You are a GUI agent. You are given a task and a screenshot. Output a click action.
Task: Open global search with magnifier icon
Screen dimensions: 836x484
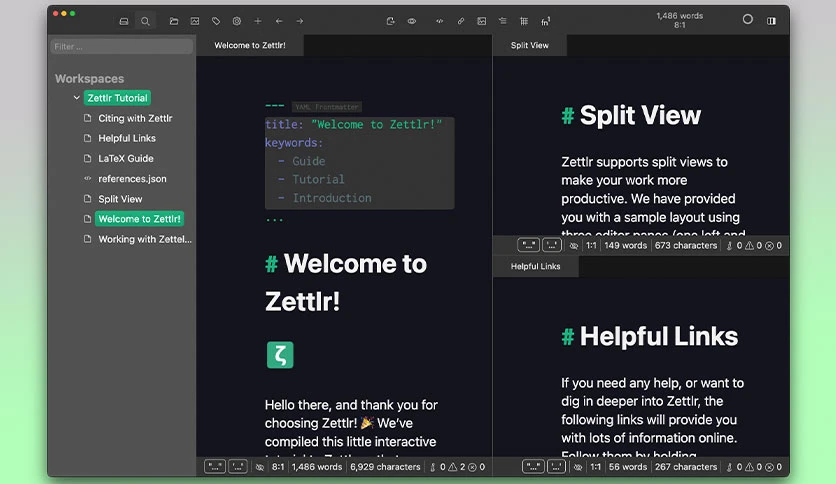pos(145,21)
